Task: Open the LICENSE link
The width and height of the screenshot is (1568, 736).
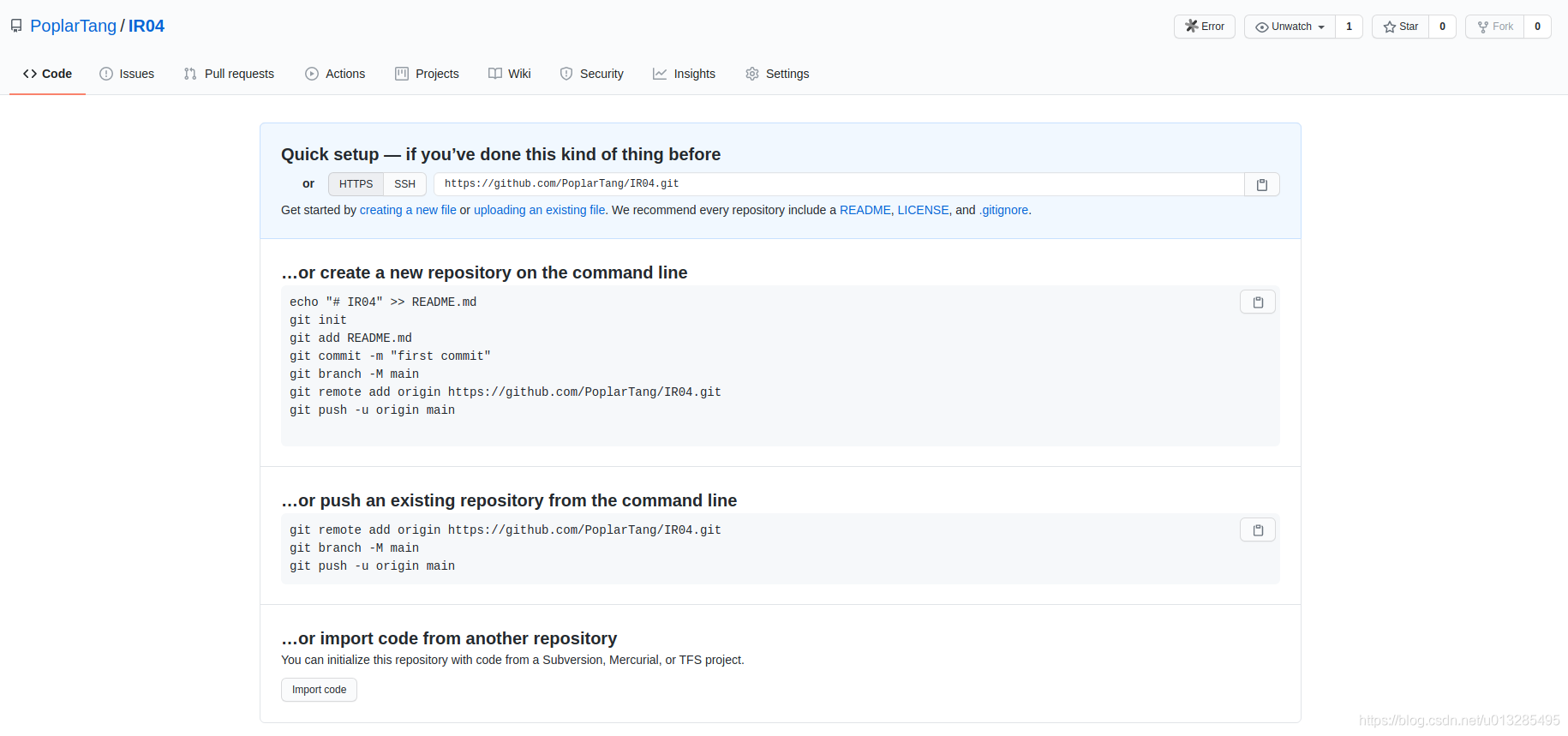Action: (x=923, y=210)
